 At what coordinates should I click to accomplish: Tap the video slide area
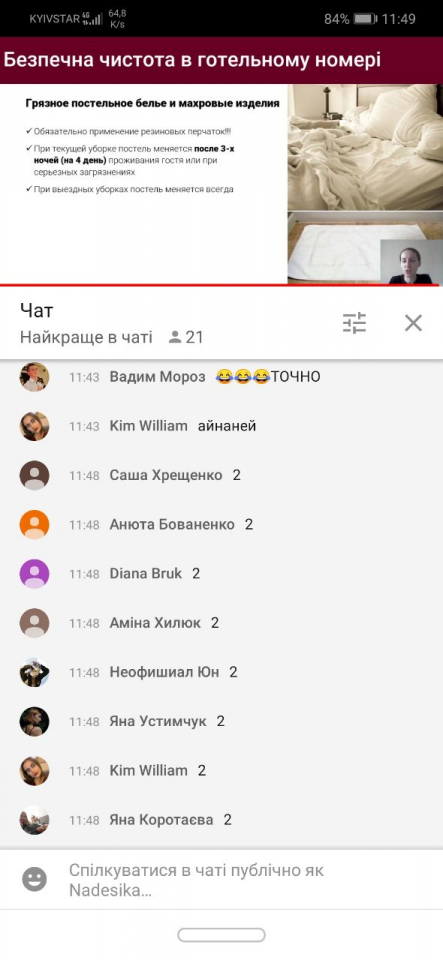tap(222, 184)
